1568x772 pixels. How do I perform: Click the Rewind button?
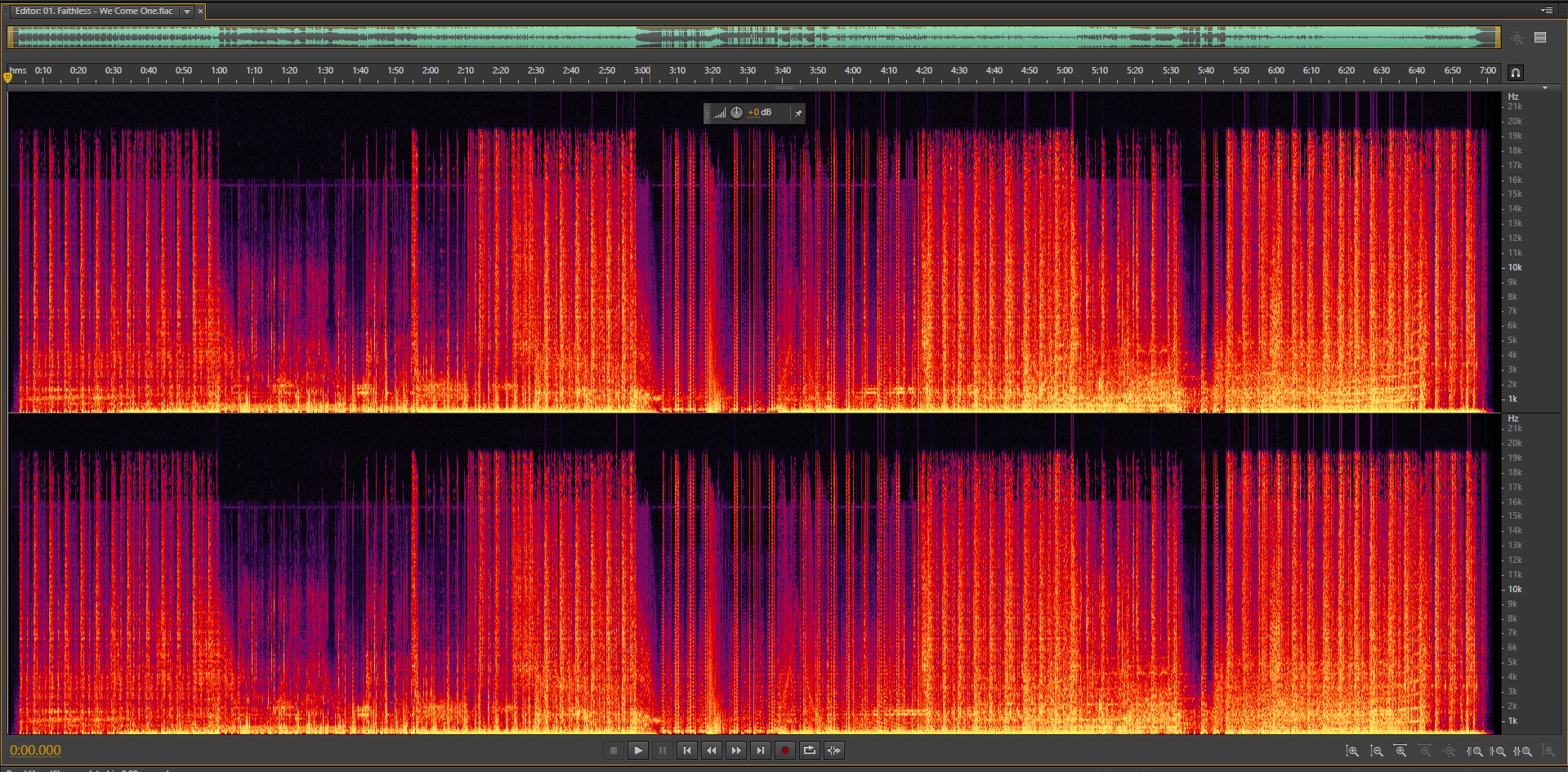click(712, 750)
